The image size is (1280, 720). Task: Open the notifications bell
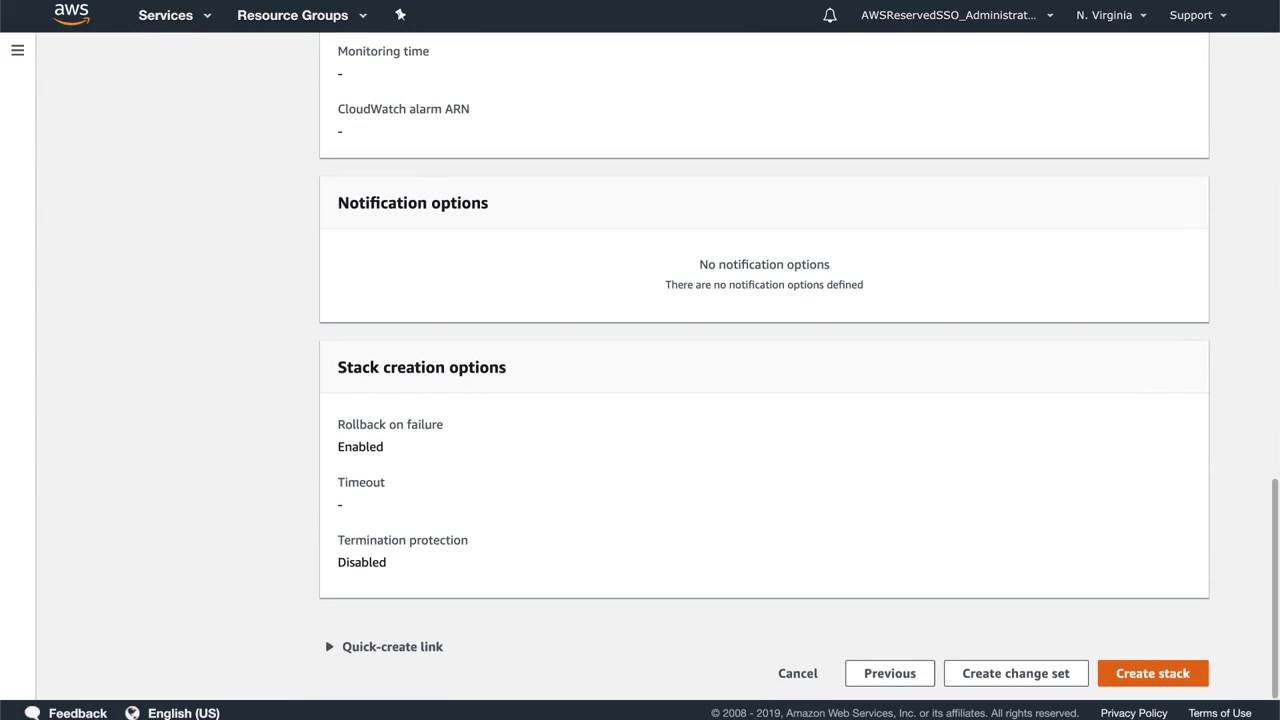point(830,15)
